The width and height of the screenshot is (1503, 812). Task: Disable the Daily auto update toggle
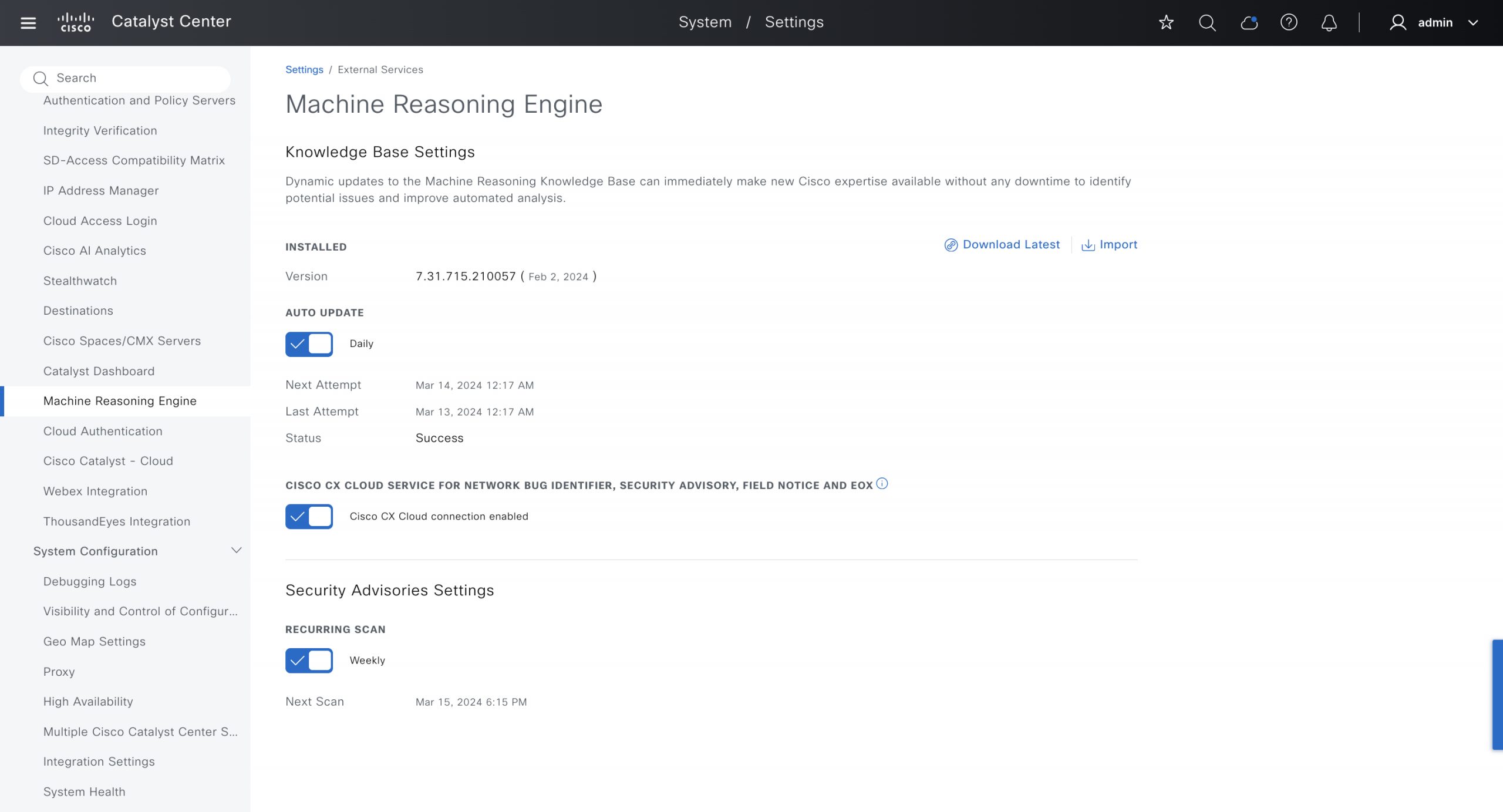309,344
